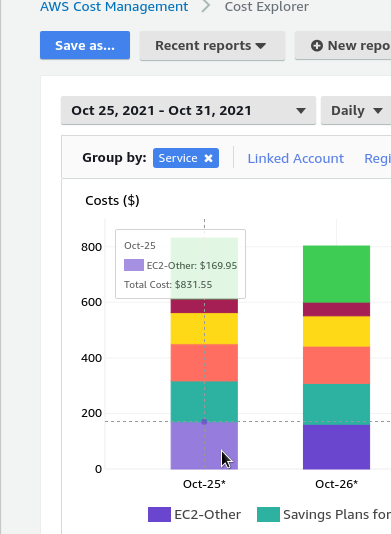Click the maroon segment of Oct-26 bar
391x534 pixels.
(x=337, y=310)
